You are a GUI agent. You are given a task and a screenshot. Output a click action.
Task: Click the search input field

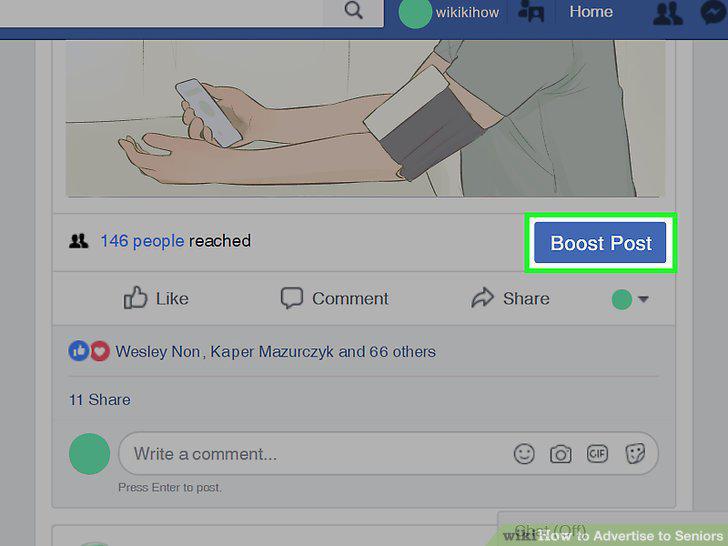(x=162, y=12)
